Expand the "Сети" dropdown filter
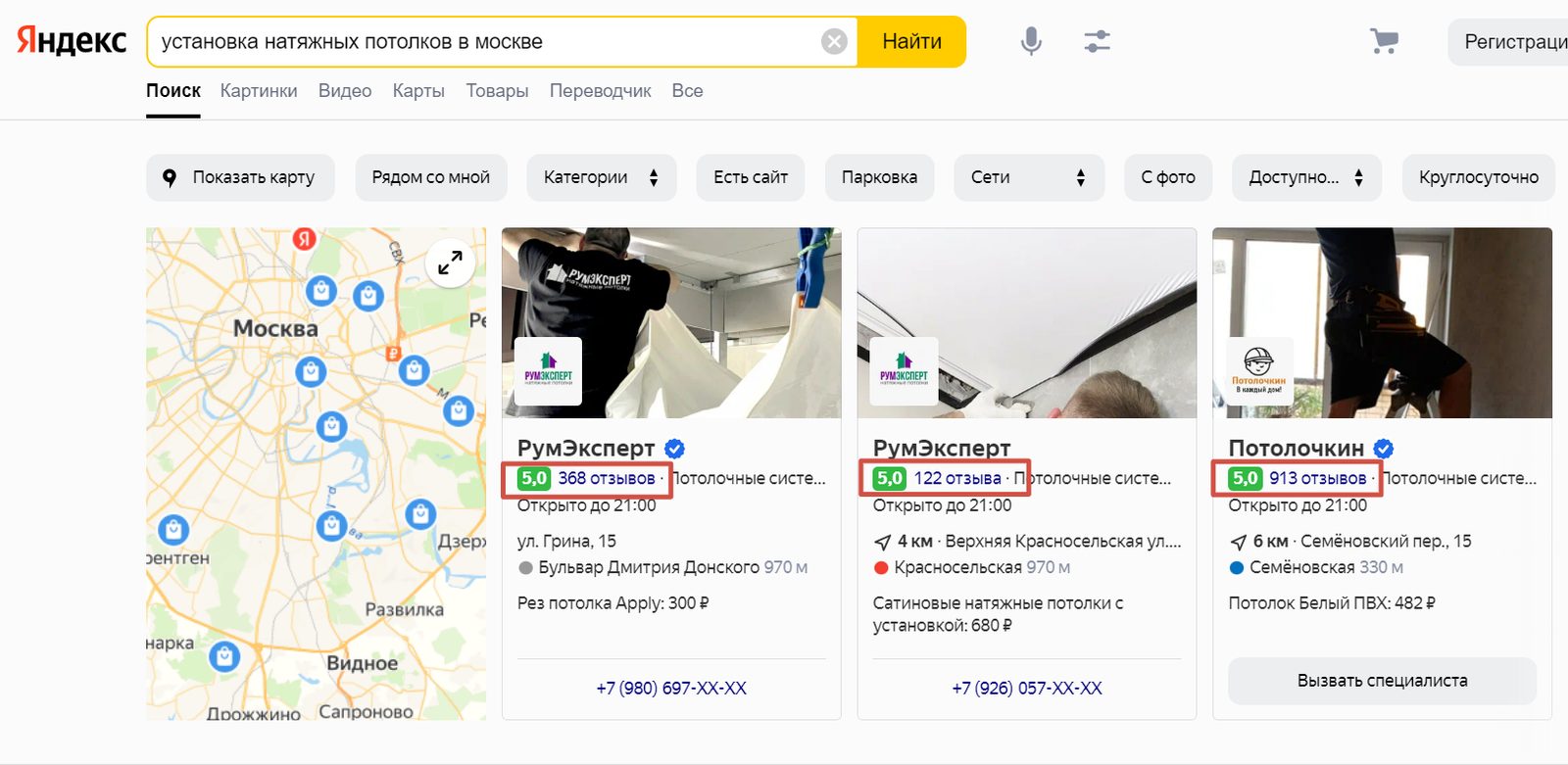The width and height of the screenshot is (1568, 765). 1028,177
